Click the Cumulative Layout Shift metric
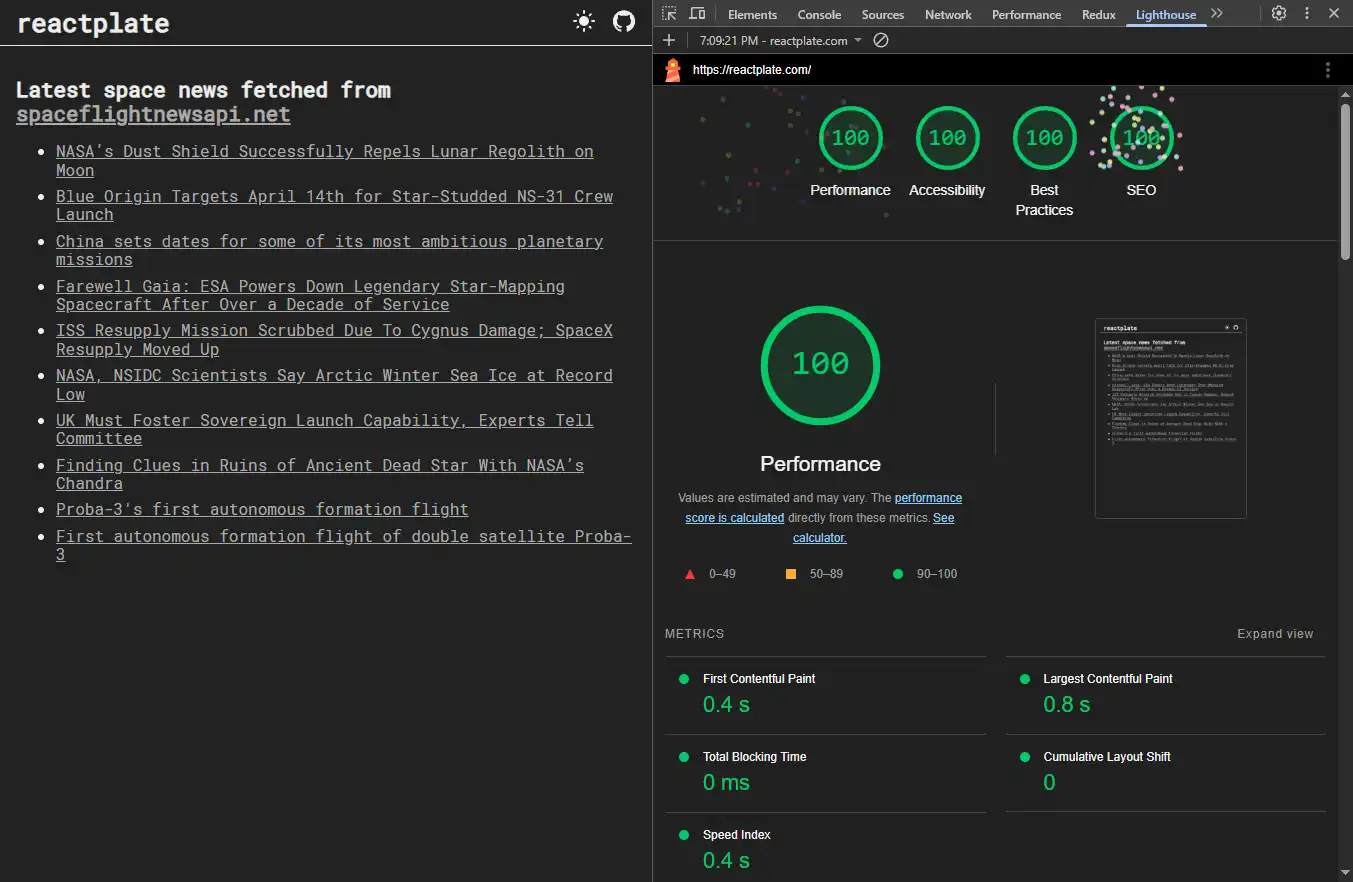1353x882 pixels. coord(1165,771)
